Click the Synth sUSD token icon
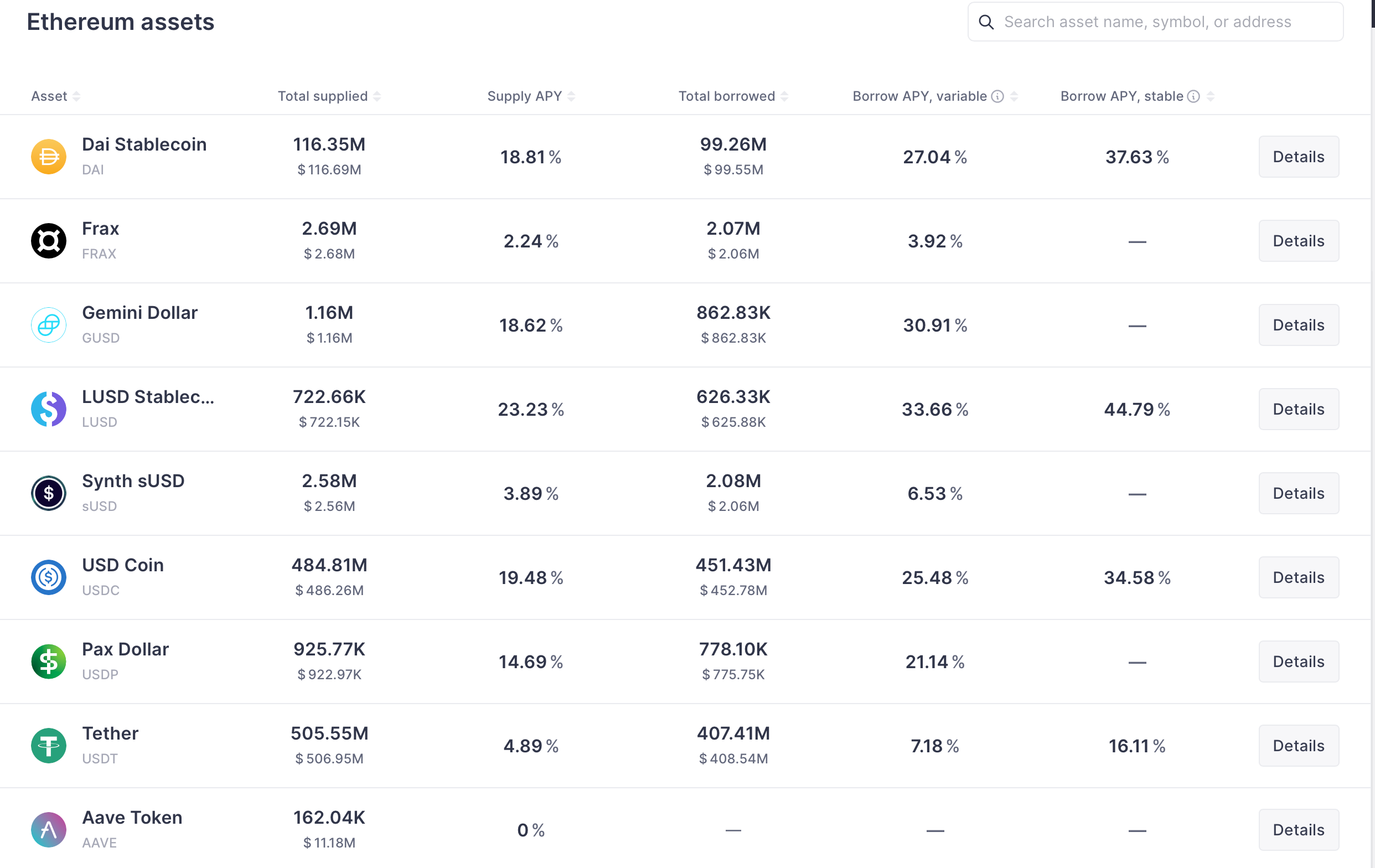Viewport: 1375px width, 868px height. [49, 493]
